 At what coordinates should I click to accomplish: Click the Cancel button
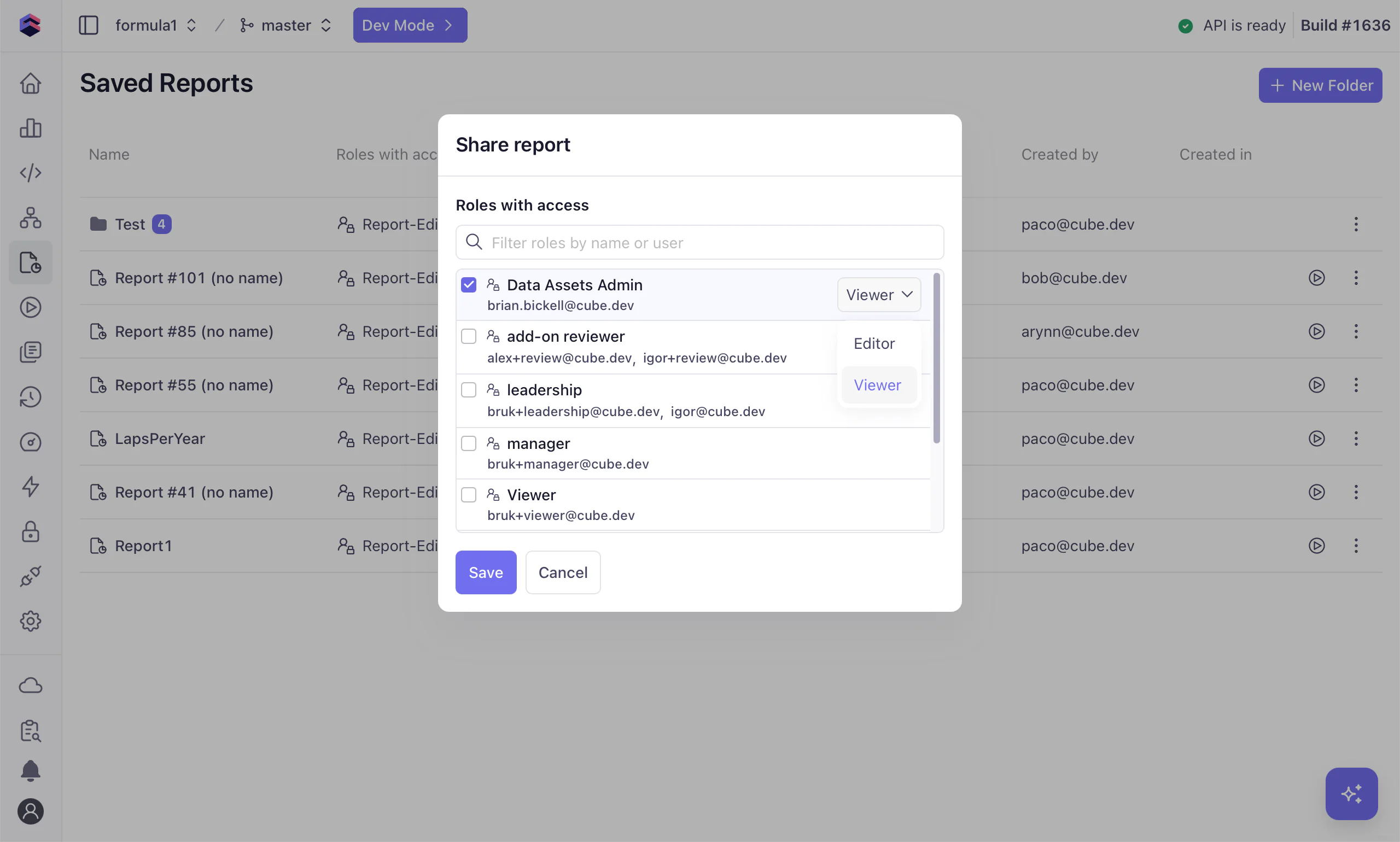pos(562,572)
